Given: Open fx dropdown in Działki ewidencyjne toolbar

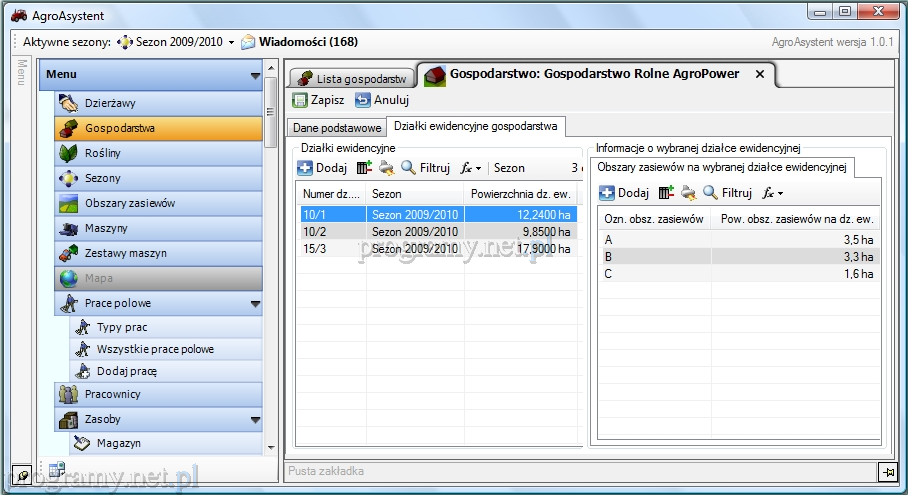Looking at the screenshot, I should [x=471, y=168].
